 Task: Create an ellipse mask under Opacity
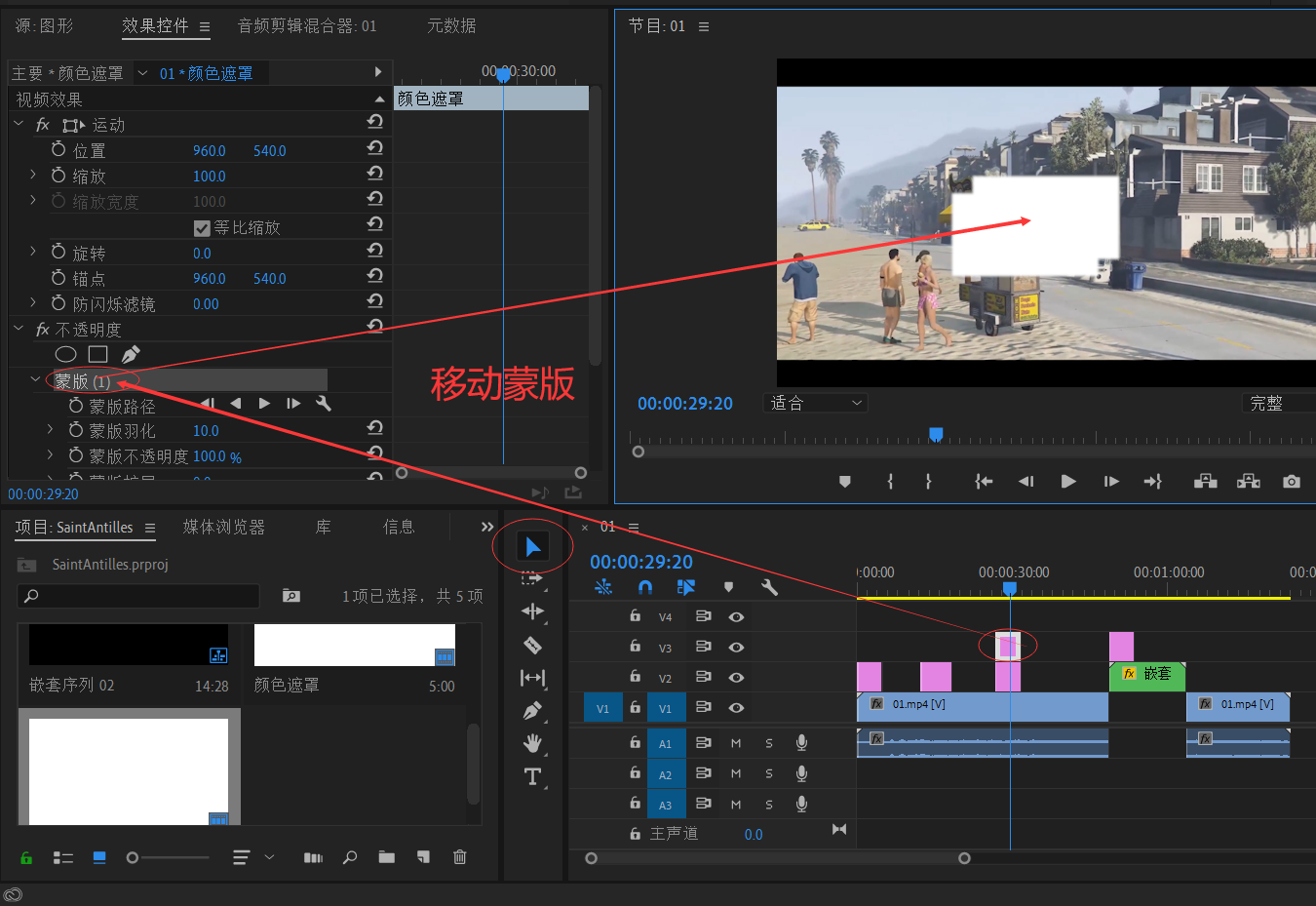pyautogui.click(x=66, y=354)
